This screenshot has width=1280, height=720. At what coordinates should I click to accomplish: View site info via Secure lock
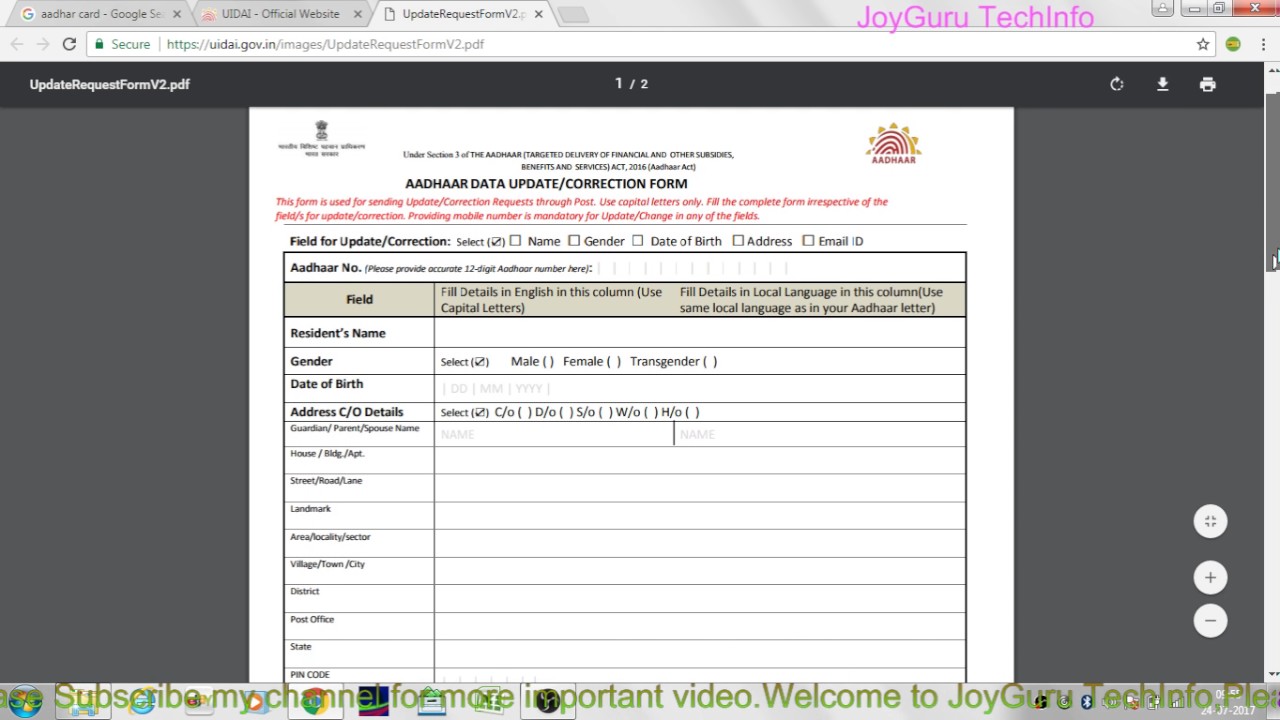click(122, 44)
